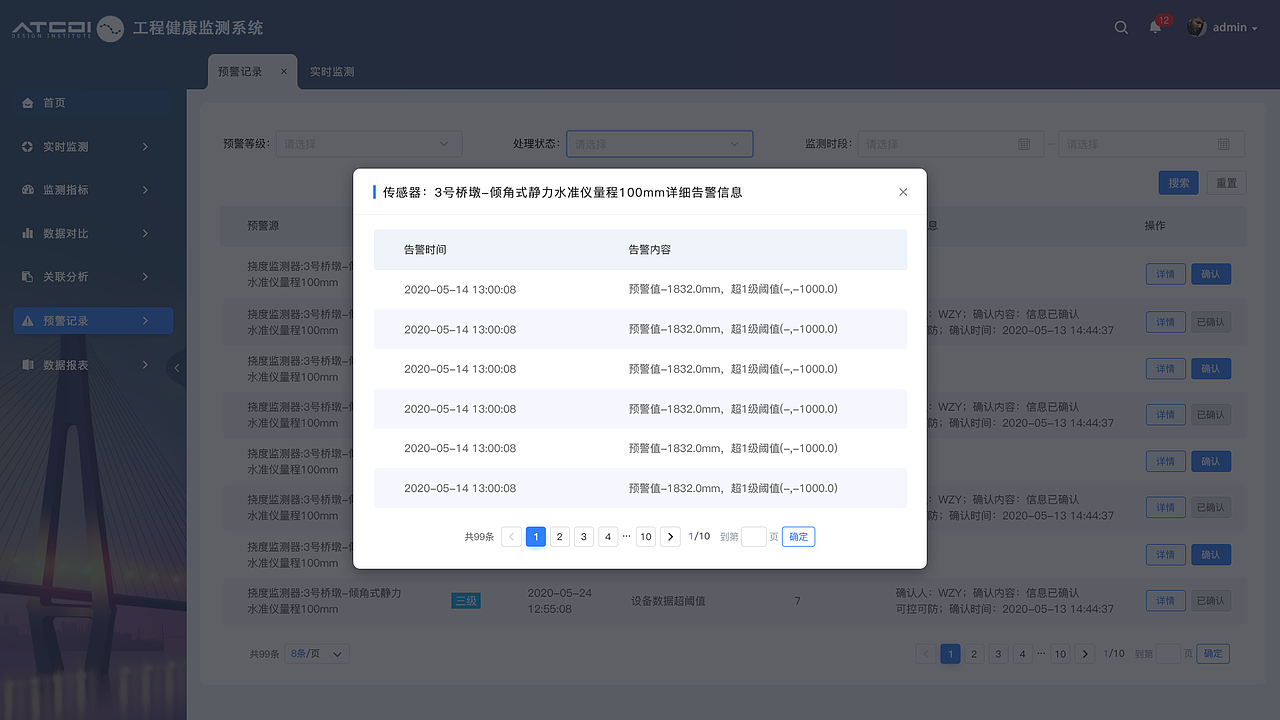The image size is (1280, 720).
Task: Go to next page in dialog
Action: [x=670, y=537]
